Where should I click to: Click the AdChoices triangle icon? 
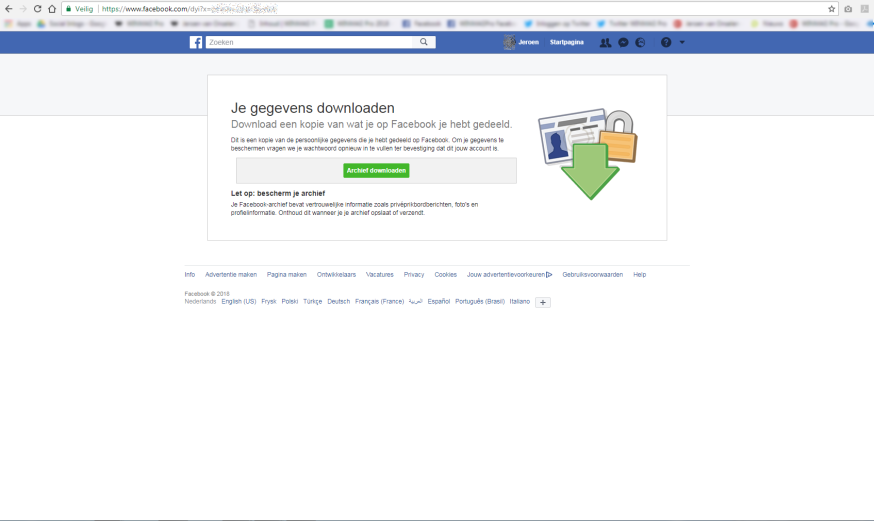(549, 275)
